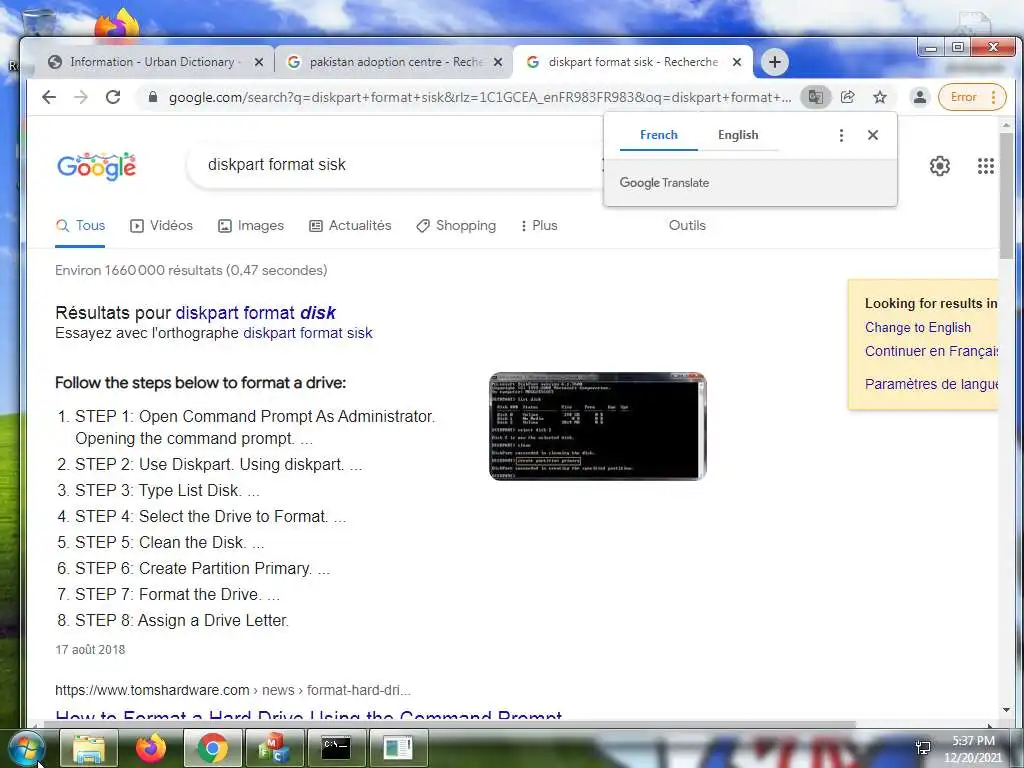The height and width of the screenshot is (768, 1024).
Task: Click STEP 8: Assign a Drive Letter text
Action: (182, 620)
